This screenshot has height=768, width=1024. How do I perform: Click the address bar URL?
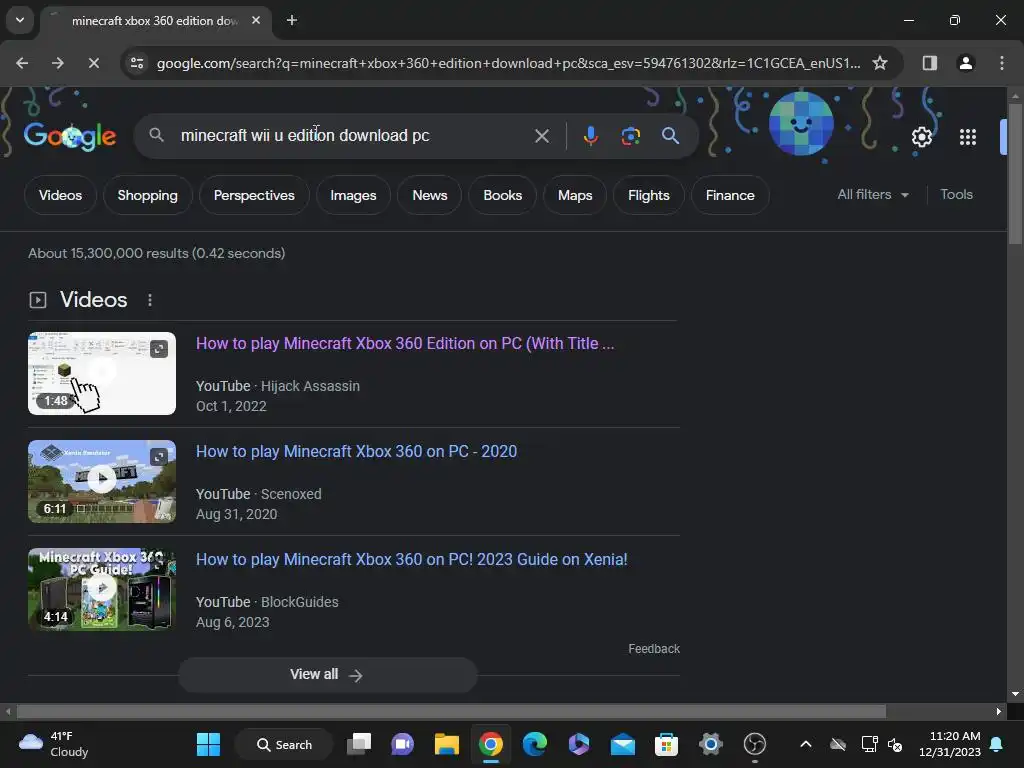point(508,63)
